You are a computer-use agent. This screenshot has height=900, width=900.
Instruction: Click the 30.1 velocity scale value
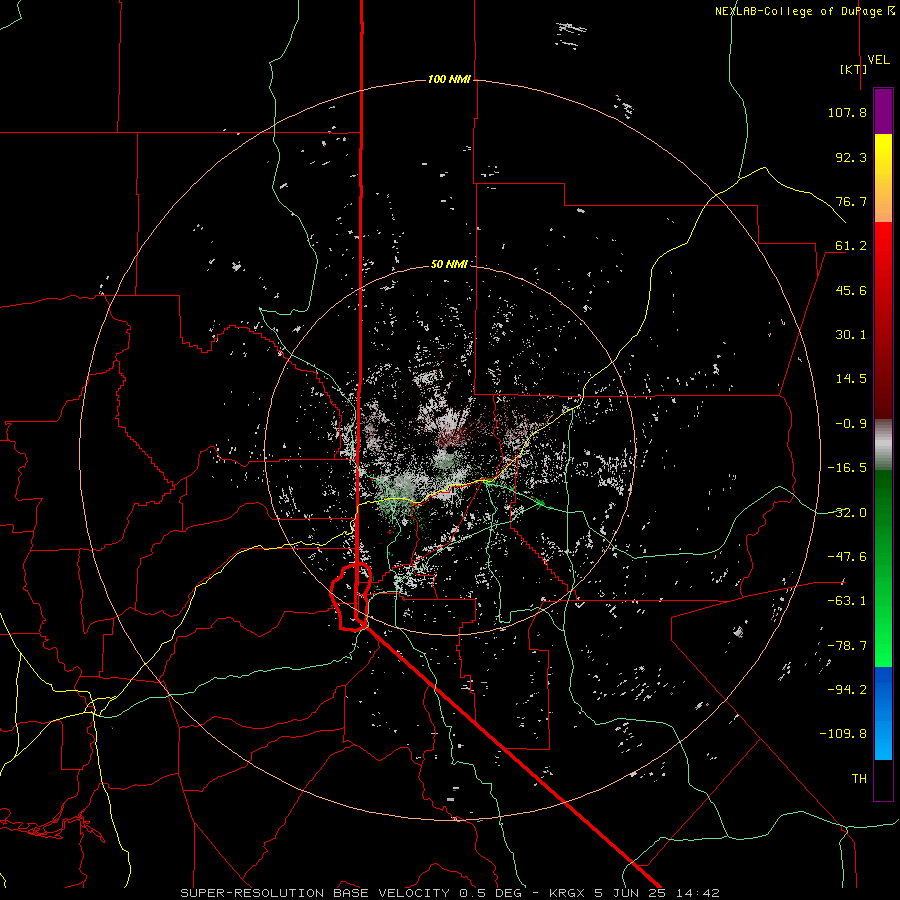(851, 335)
